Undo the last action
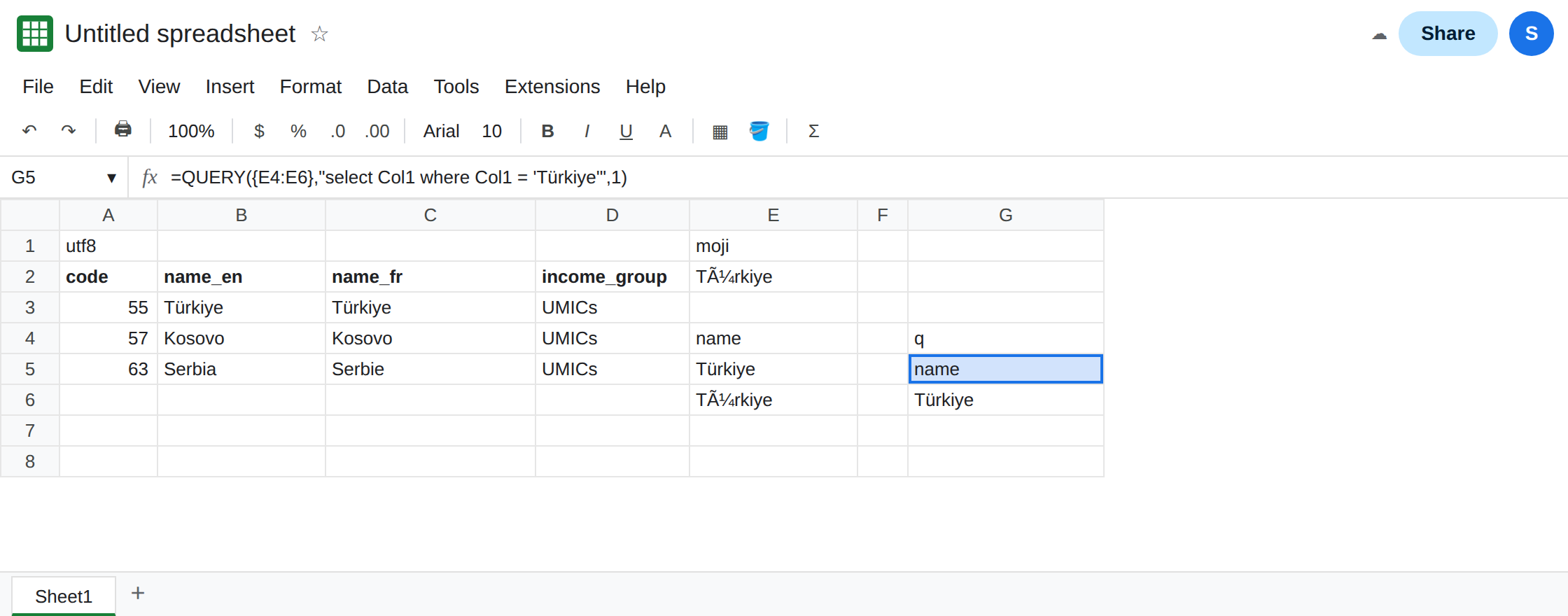Image resolution: width=1568 pixels, height=616 pixels. [x=29, y=131]
